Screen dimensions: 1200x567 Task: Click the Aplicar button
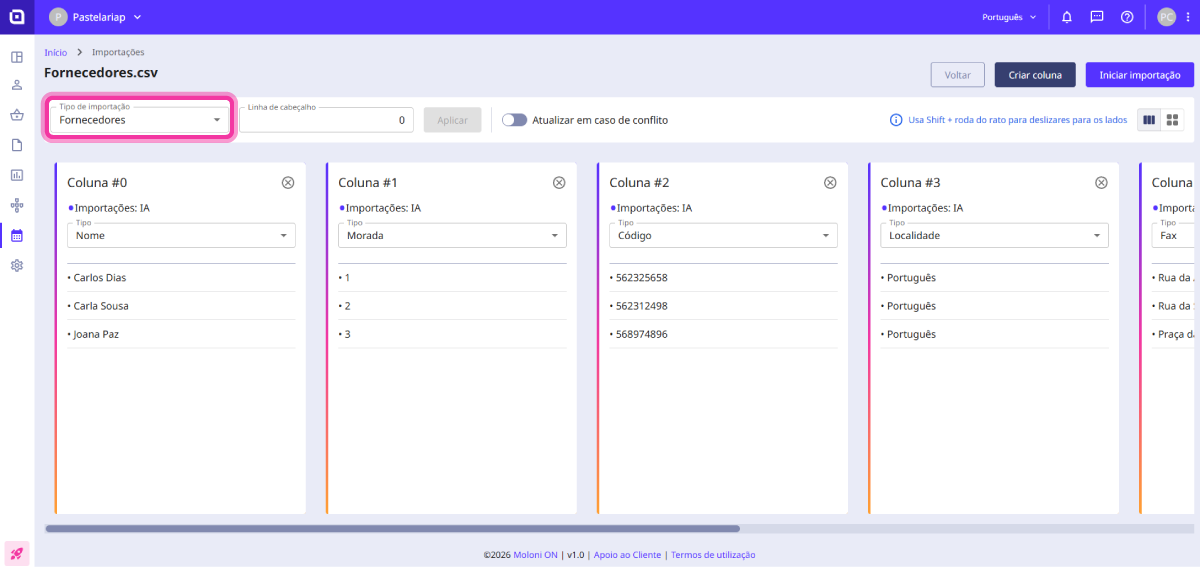click(x=453, y=120)
